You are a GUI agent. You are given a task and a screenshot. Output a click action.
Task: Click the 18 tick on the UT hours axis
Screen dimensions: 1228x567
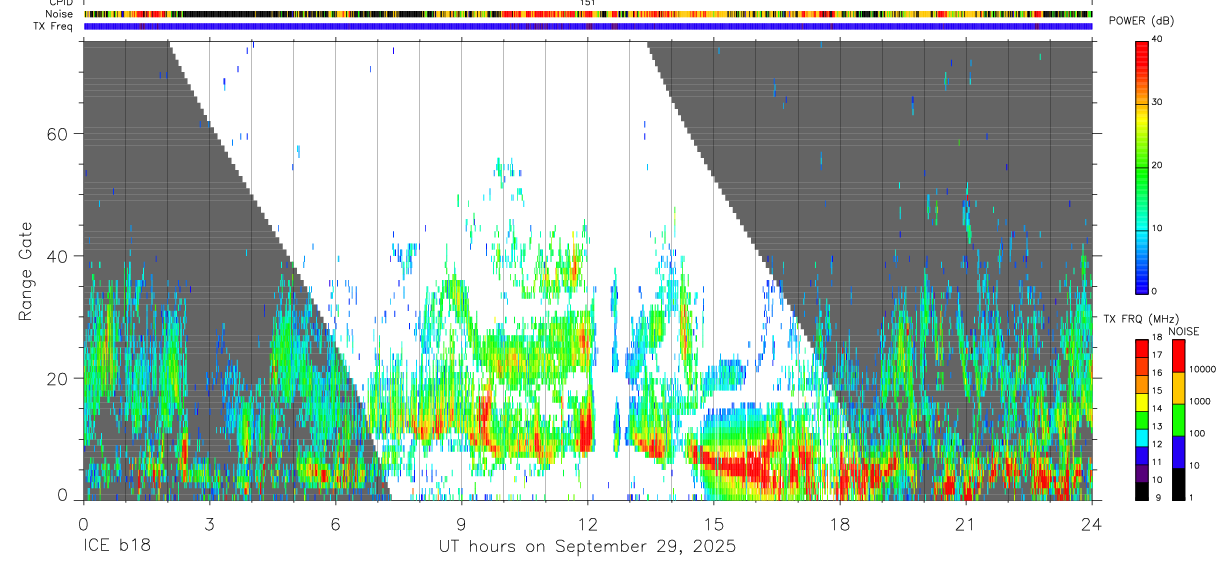tap(840, 523)
